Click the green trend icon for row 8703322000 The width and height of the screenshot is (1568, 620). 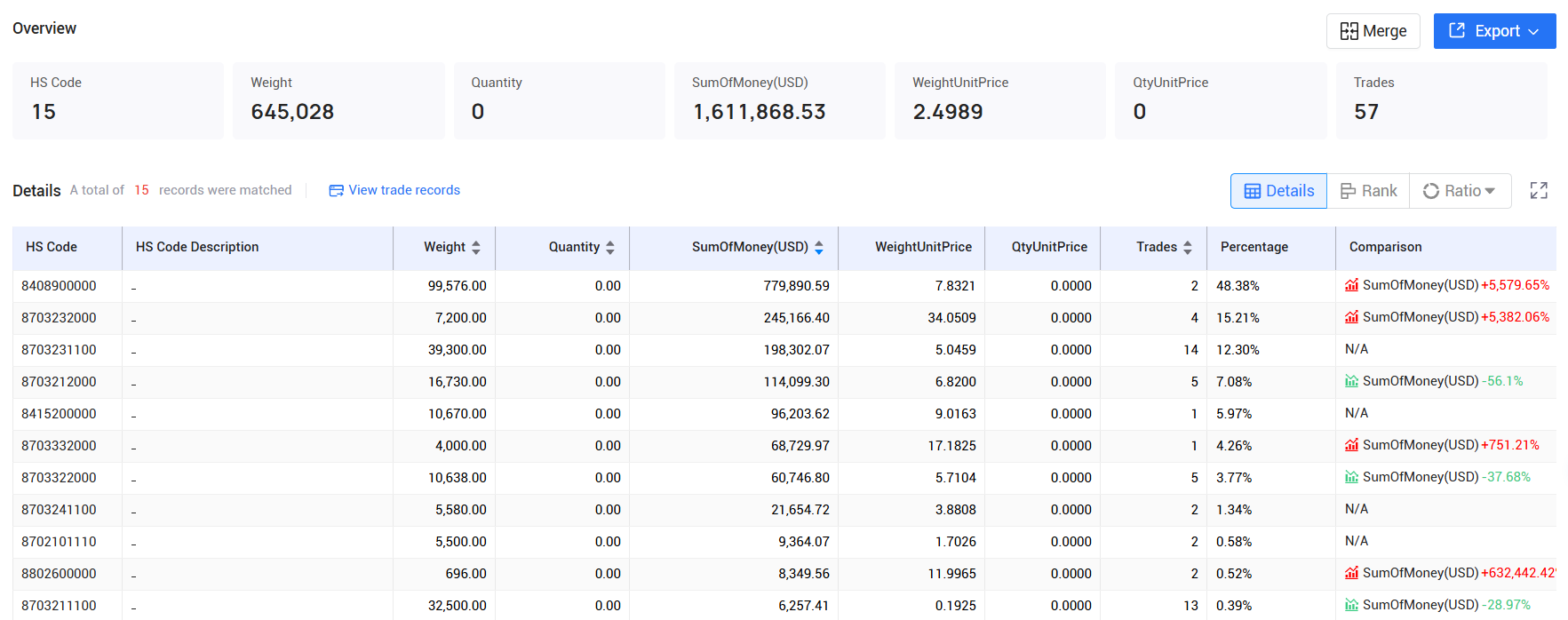[1351, 477]
